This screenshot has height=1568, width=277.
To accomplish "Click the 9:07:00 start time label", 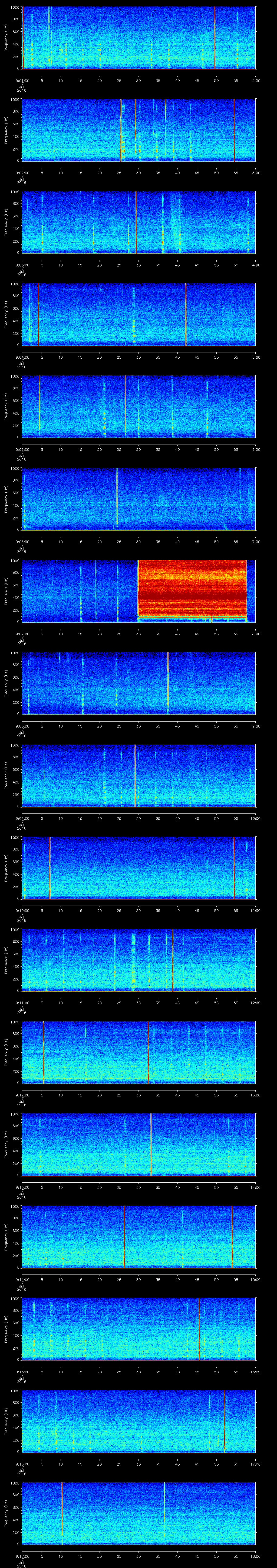I will click(22, 634).
